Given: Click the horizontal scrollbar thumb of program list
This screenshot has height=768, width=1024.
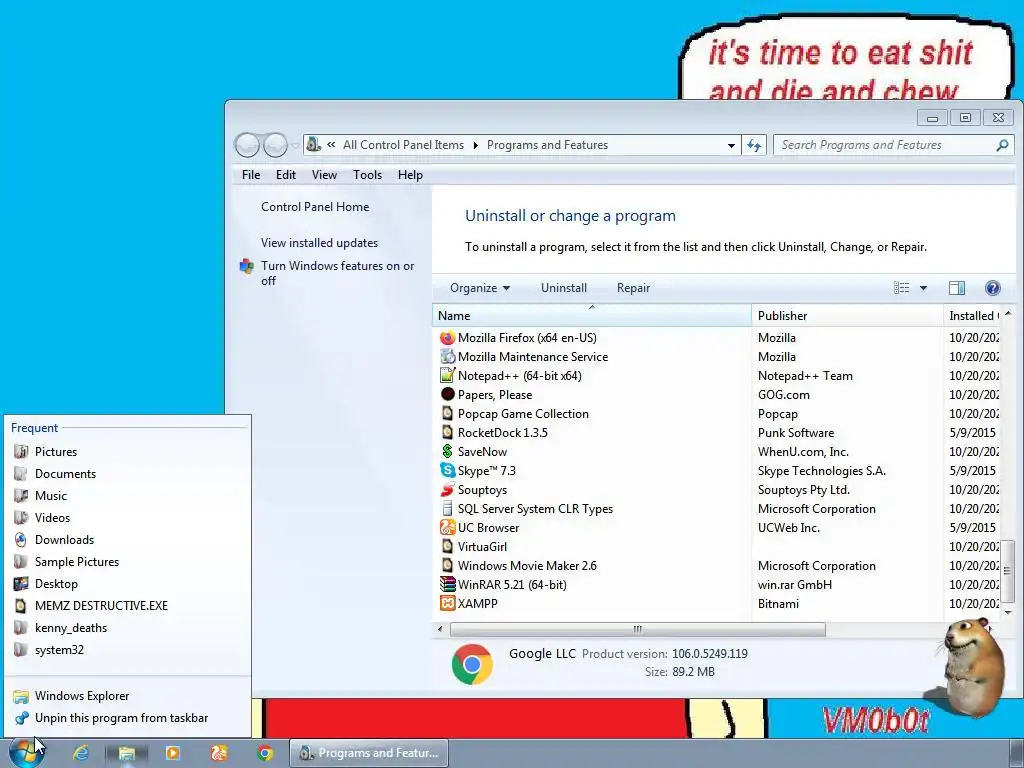Looking at the screenshot, I should click(637, 629).
